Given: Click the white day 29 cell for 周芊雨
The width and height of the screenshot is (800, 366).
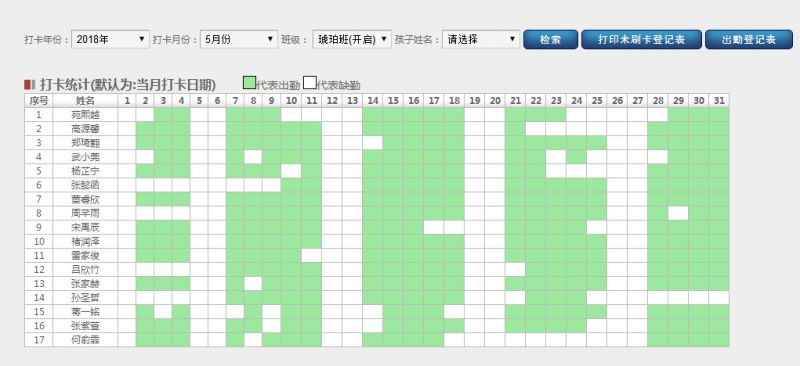Looking at the screenshot, I should tap(678, 213).
